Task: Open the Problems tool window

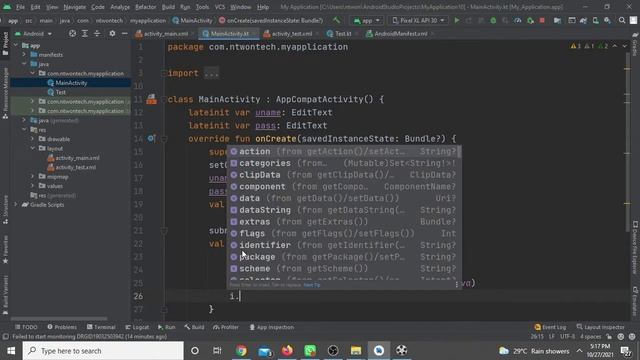Action: coord(62,327)
